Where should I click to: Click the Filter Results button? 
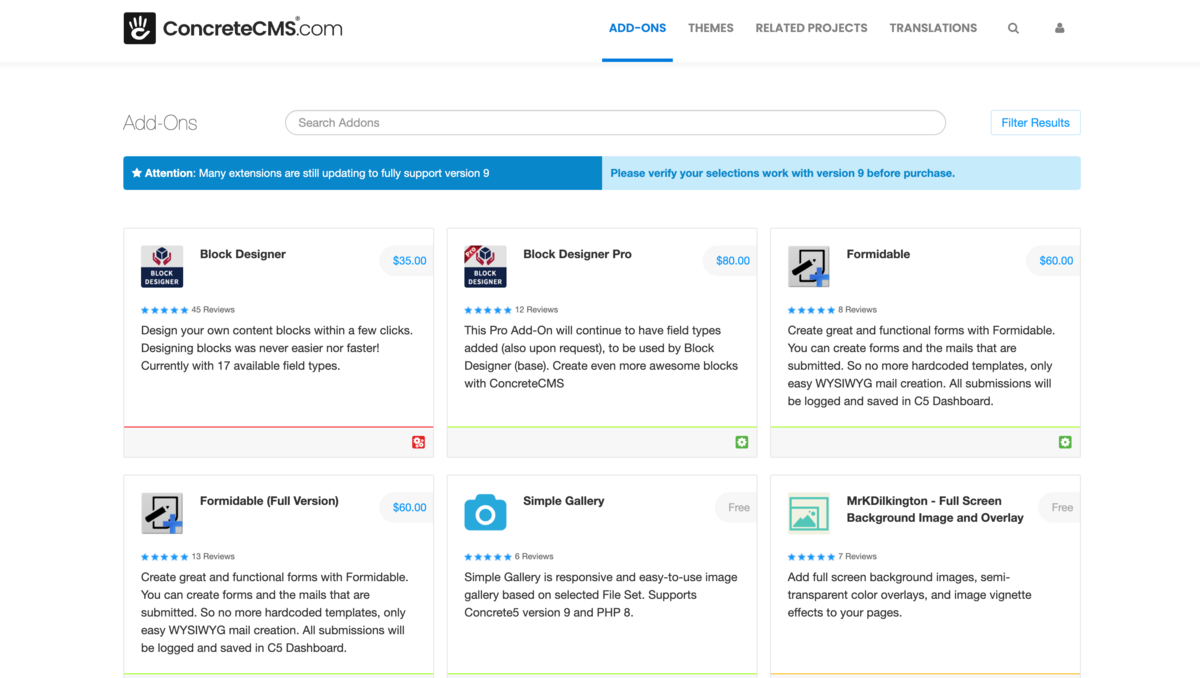[x=1035, y=122]
